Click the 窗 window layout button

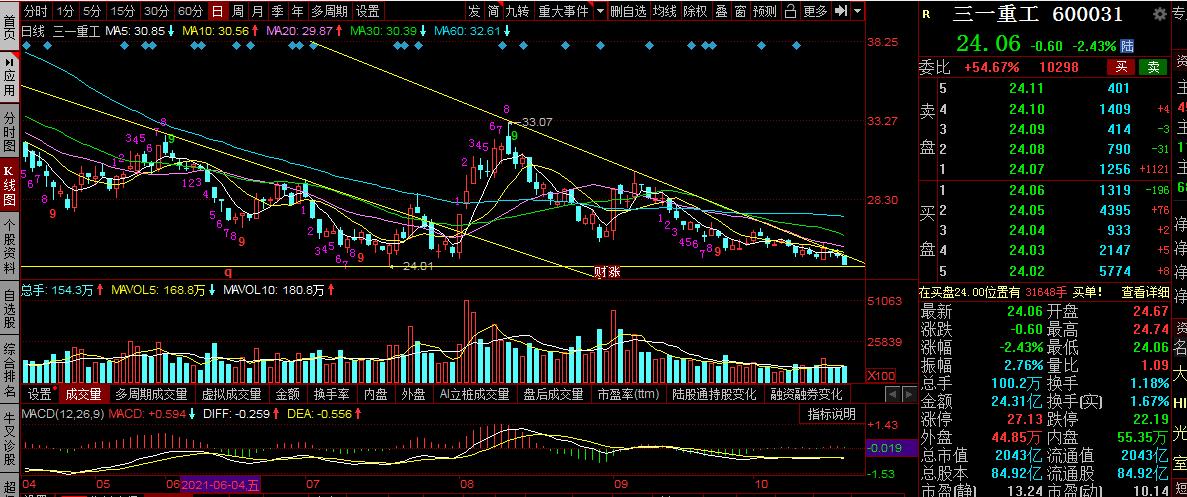740,11
